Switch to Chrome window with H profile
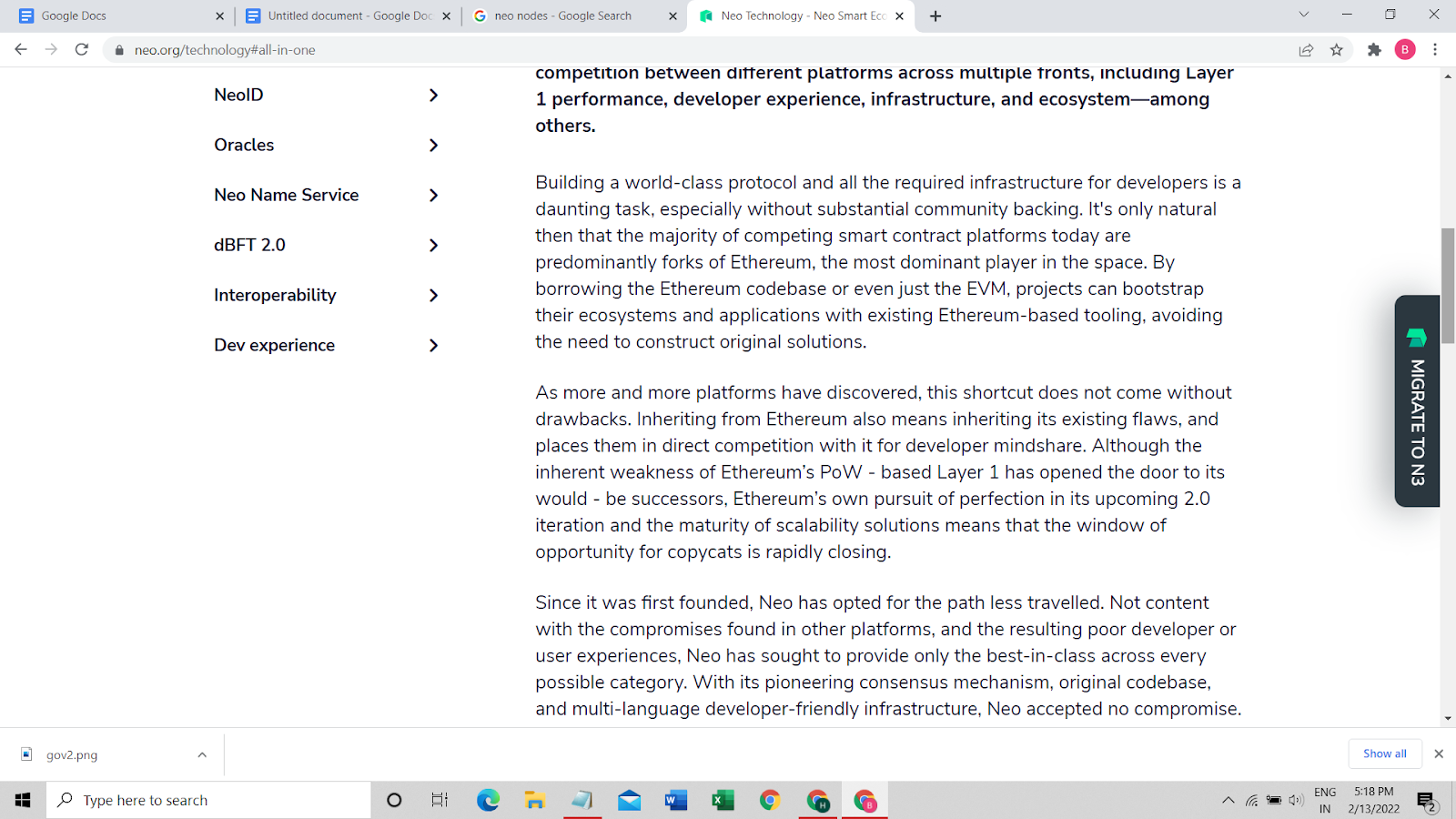 [818, 800]
